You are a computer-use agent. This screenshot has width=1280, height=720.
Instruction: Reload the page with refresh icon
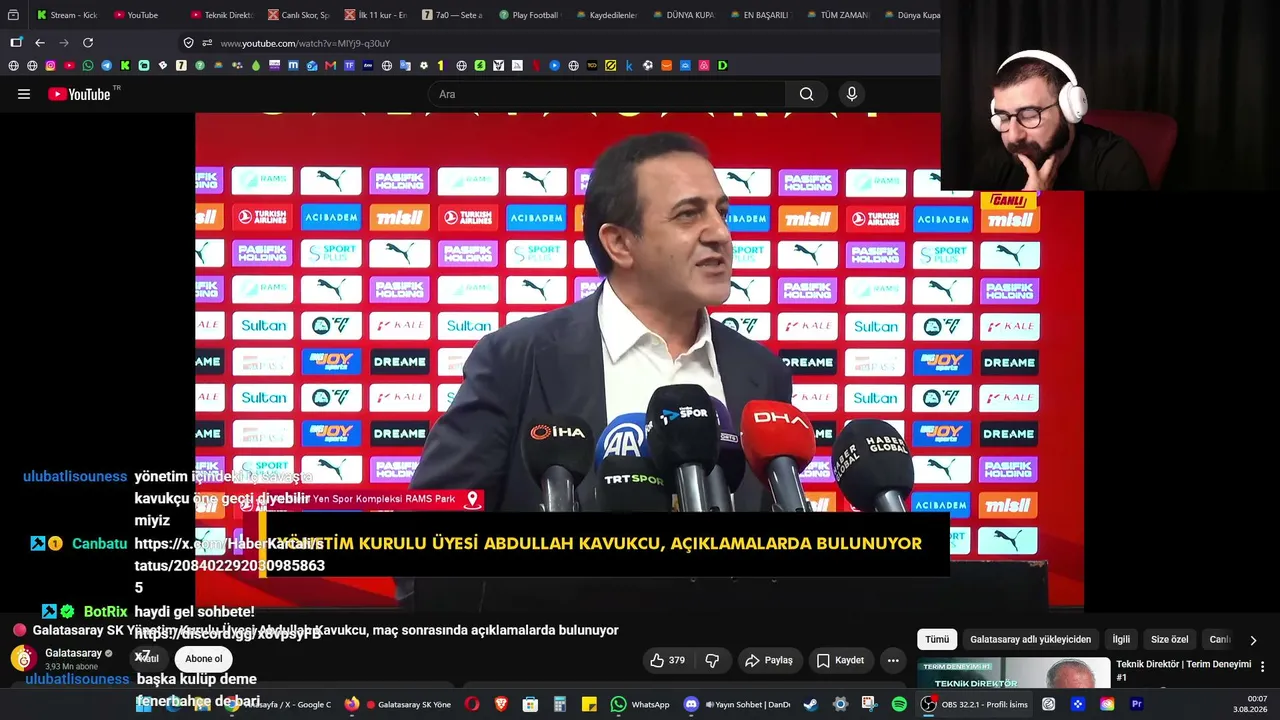(x=88, y=43)
